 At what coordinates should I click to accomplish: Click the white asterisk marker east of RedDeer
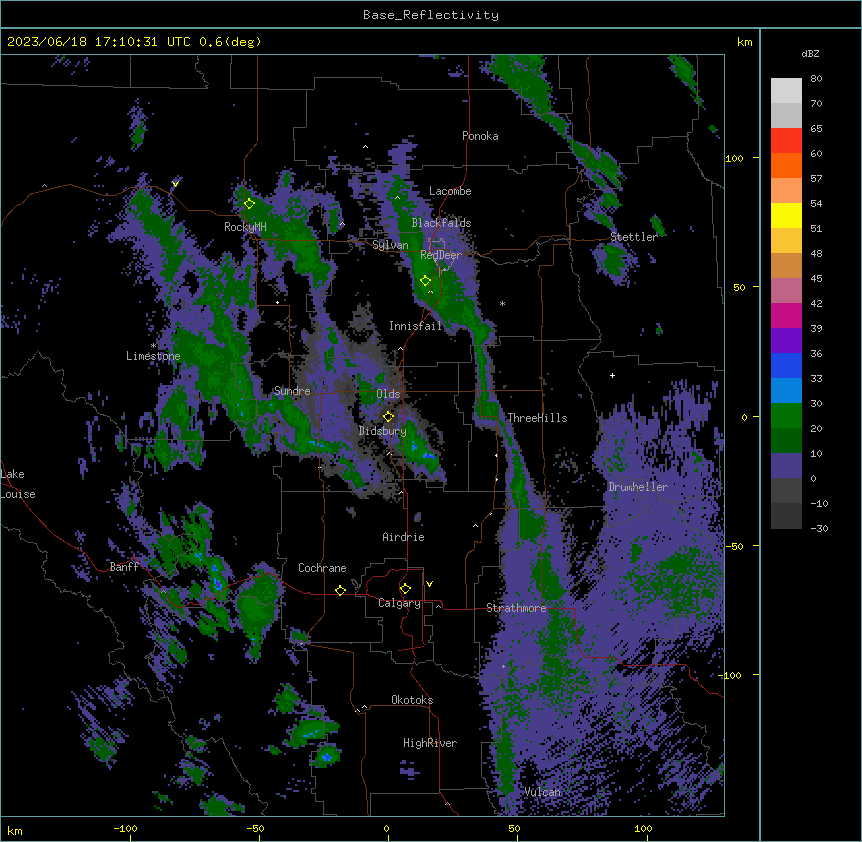coord(502,304)
